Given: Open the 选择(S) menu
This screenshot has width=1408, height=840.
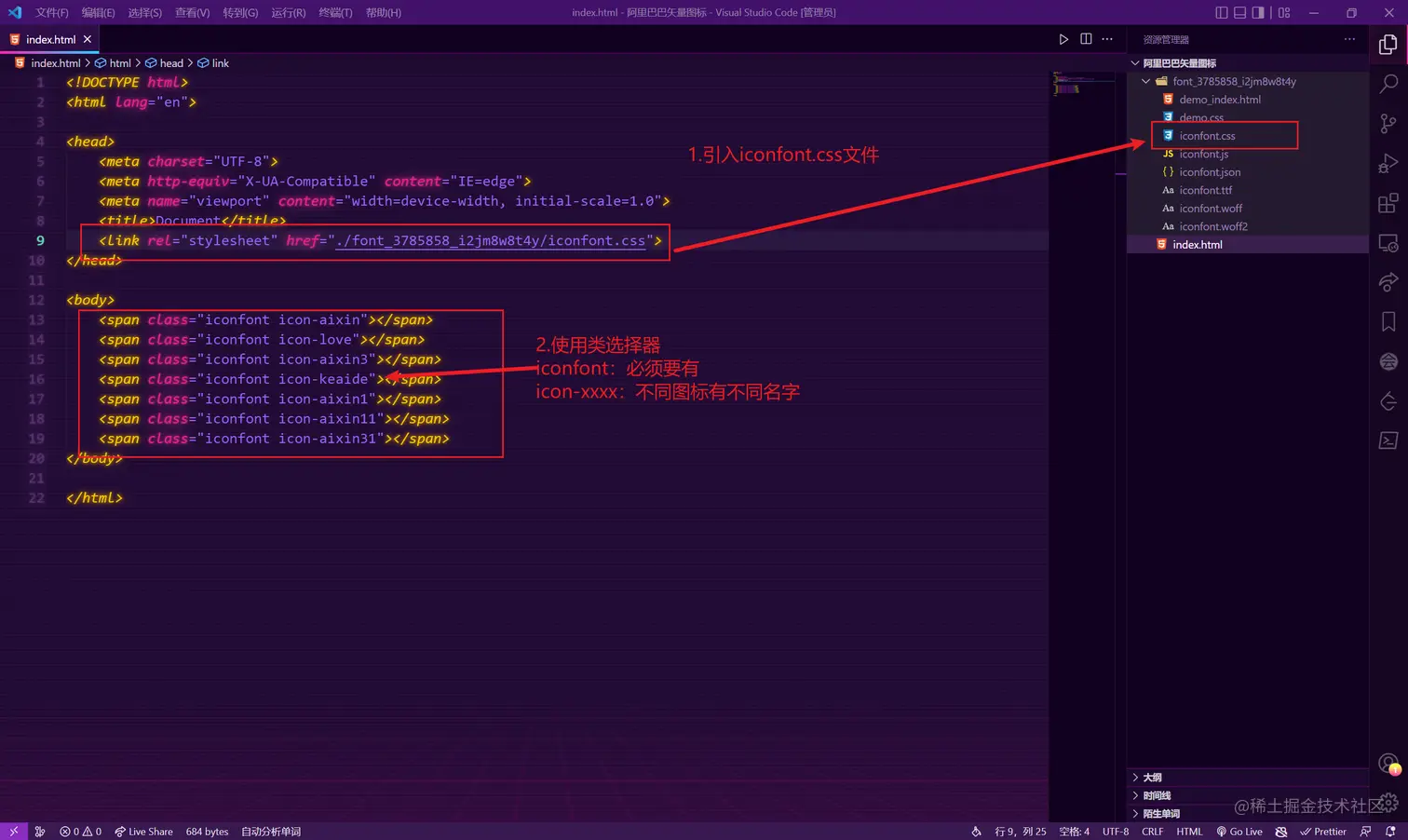Looking at the screenshot, I should coord(144,12).
